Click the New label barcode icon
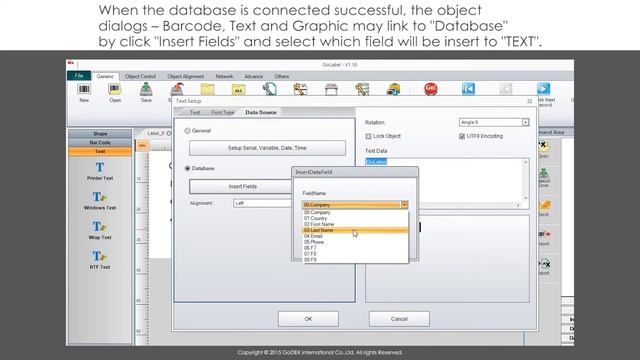This screenshot has width=640, height=360. pos(84,89)
